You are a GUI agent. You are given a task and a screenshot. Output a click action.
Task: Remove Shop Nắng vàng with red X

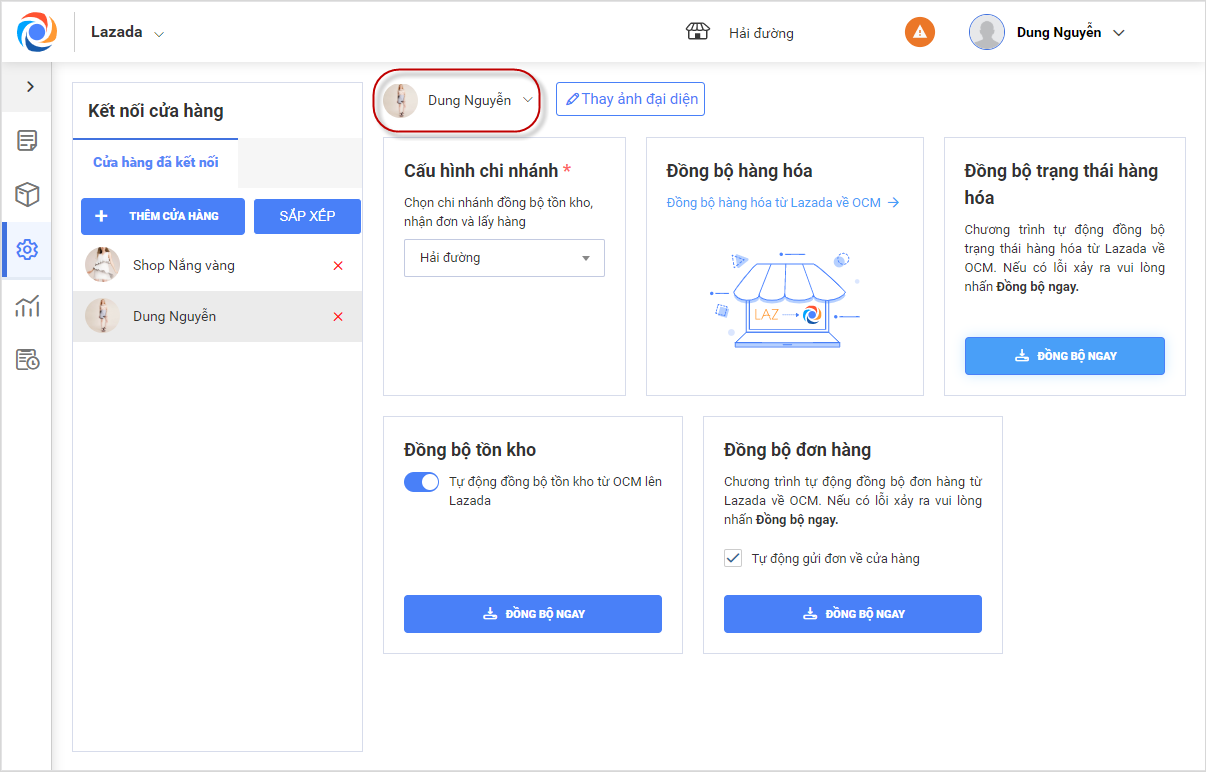(x=338, y=266)
